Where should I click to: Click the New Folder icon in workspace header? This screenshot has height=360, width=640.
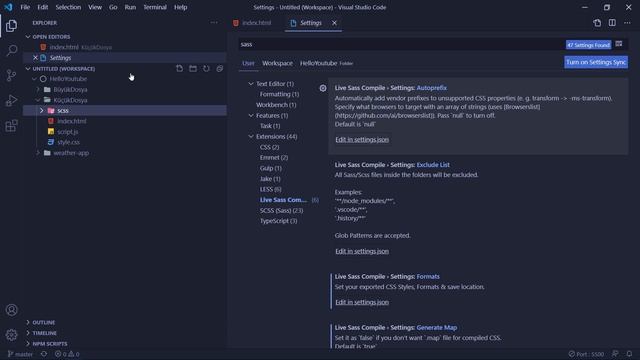[193, 69]
